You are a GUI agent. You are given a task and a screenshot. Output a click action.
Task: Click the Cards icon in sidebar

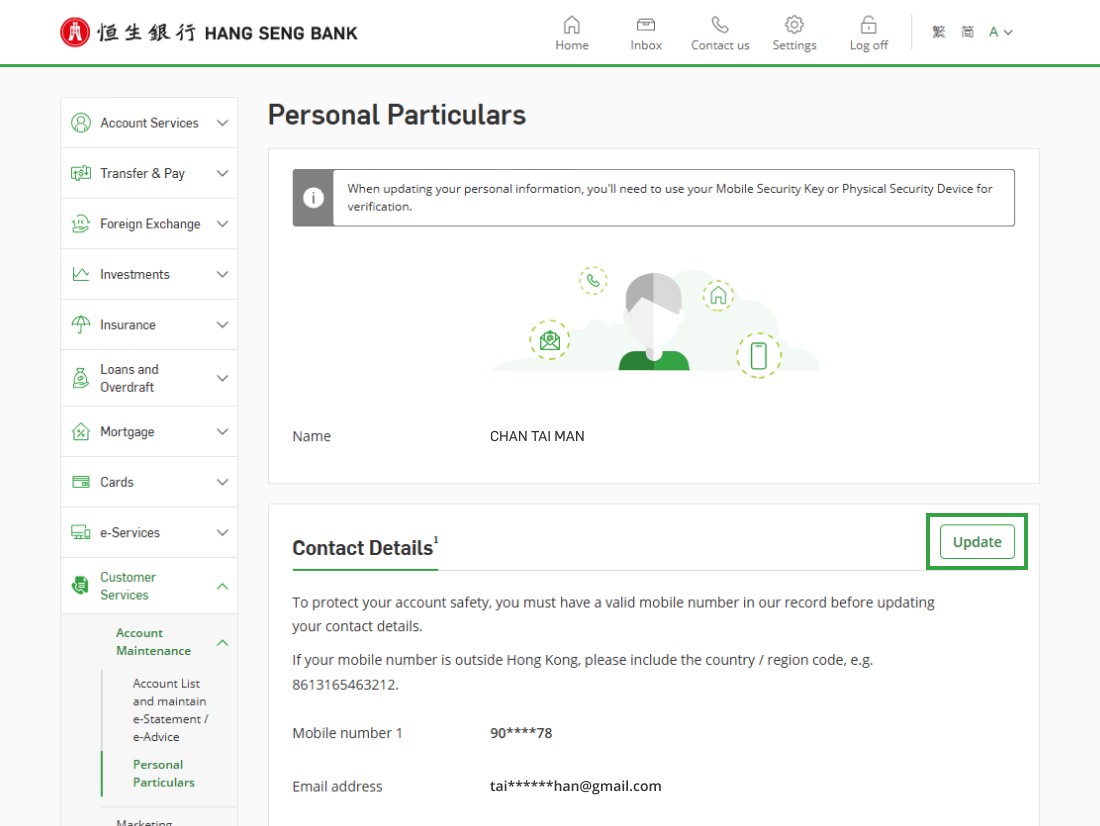pos(81,482)
